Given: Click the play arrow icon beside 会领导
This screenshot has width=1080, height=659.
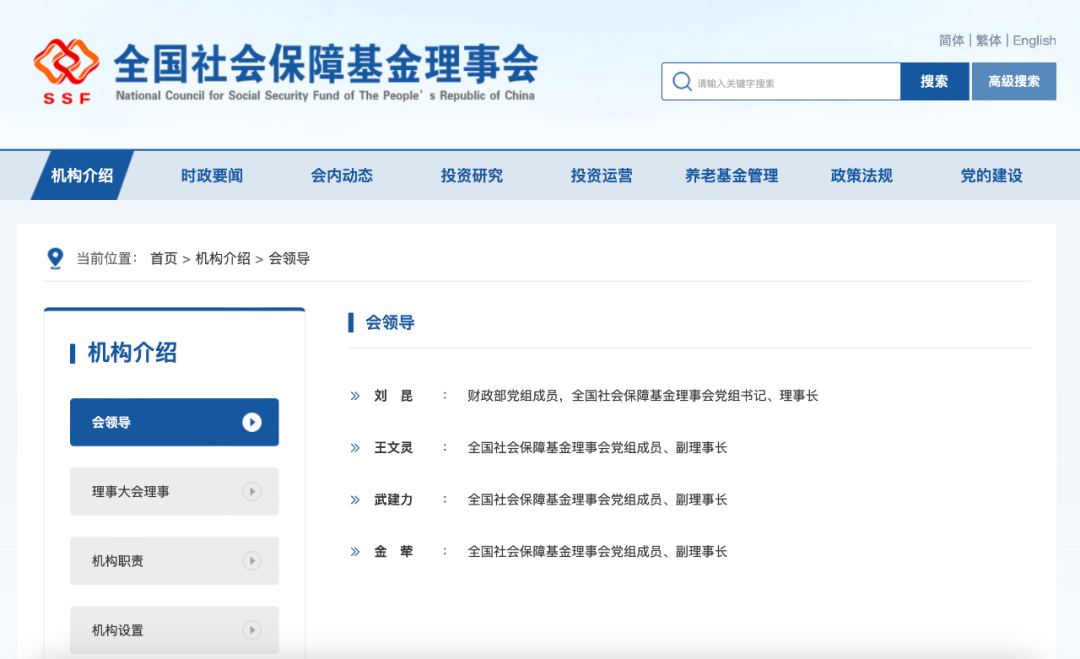Looking at the screenshot, I should click(x=252, y=422).
